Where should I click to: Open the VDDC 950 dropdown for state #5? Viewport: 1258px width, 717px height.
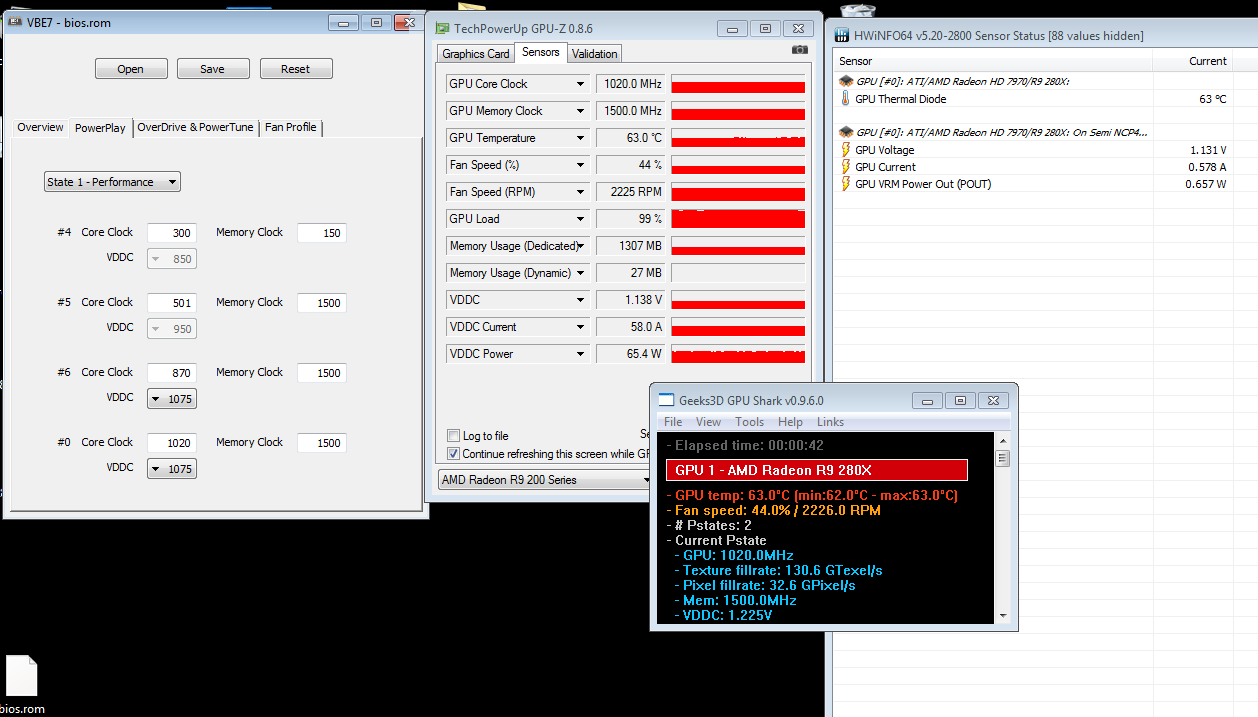click(172, 329)
